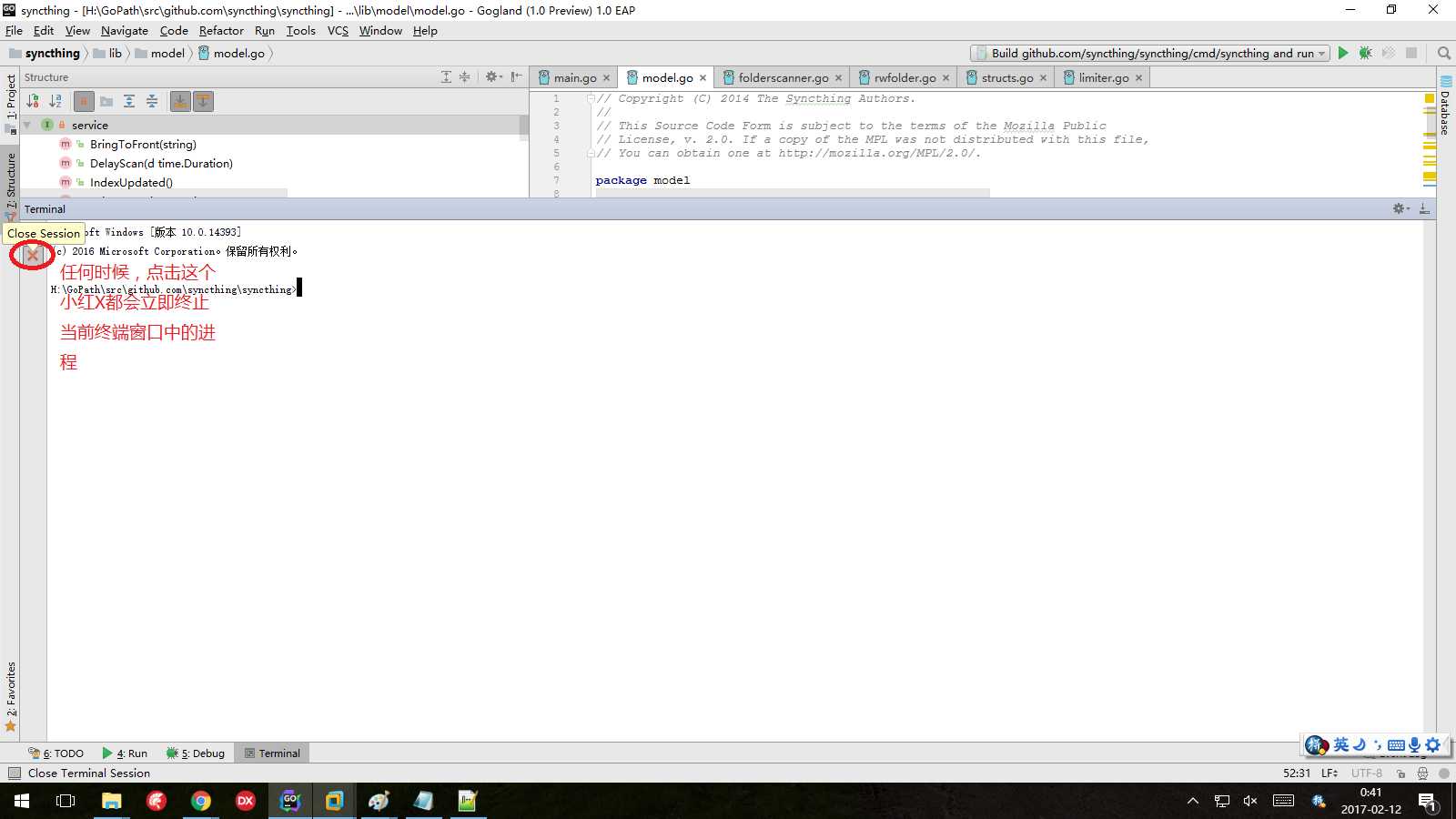The image size is (1456, 819).
Task: Close the limiter.go tab
Action: point(1138,78)
